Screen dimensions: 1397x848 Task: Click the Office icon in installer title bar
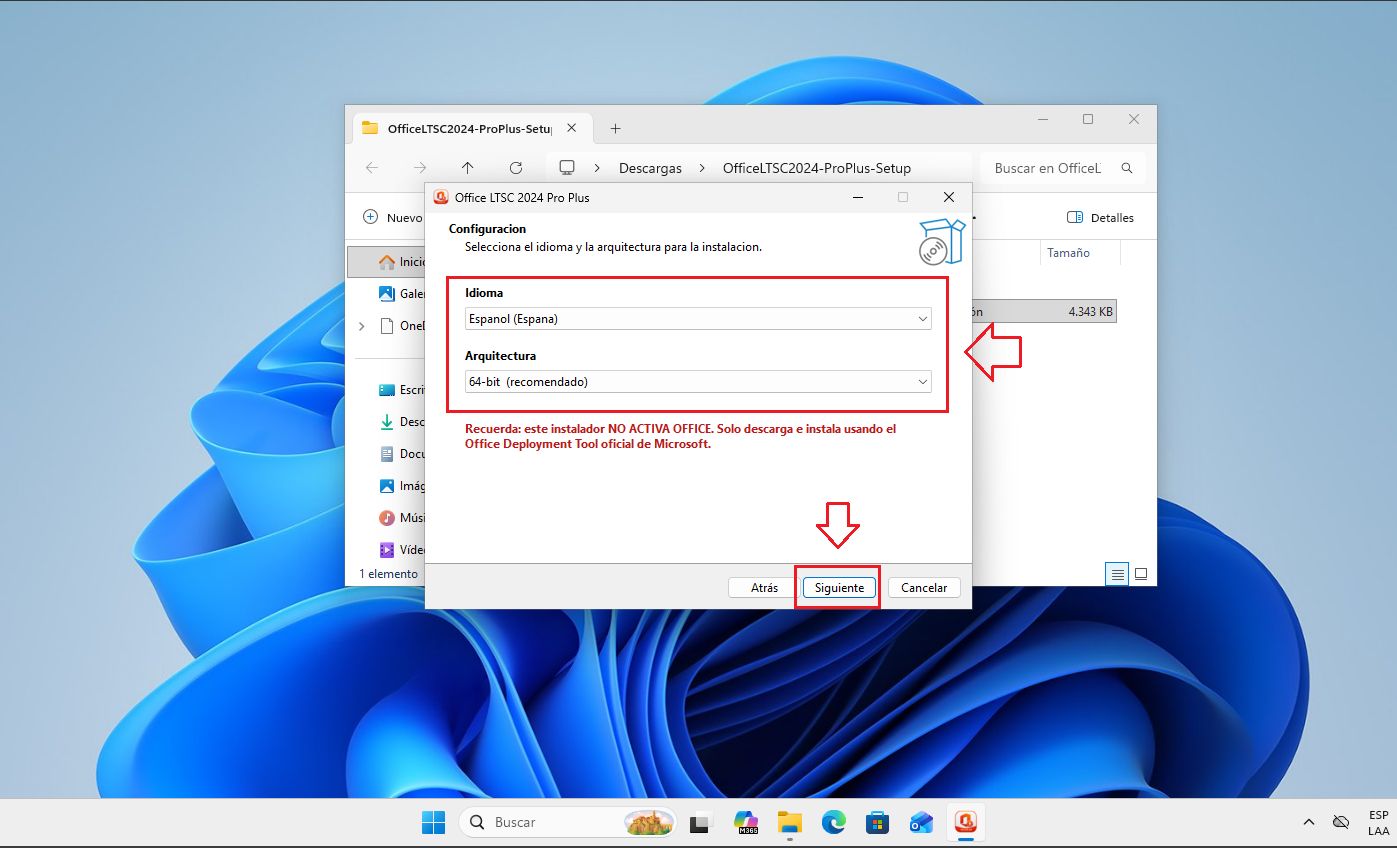pos(441,197)
